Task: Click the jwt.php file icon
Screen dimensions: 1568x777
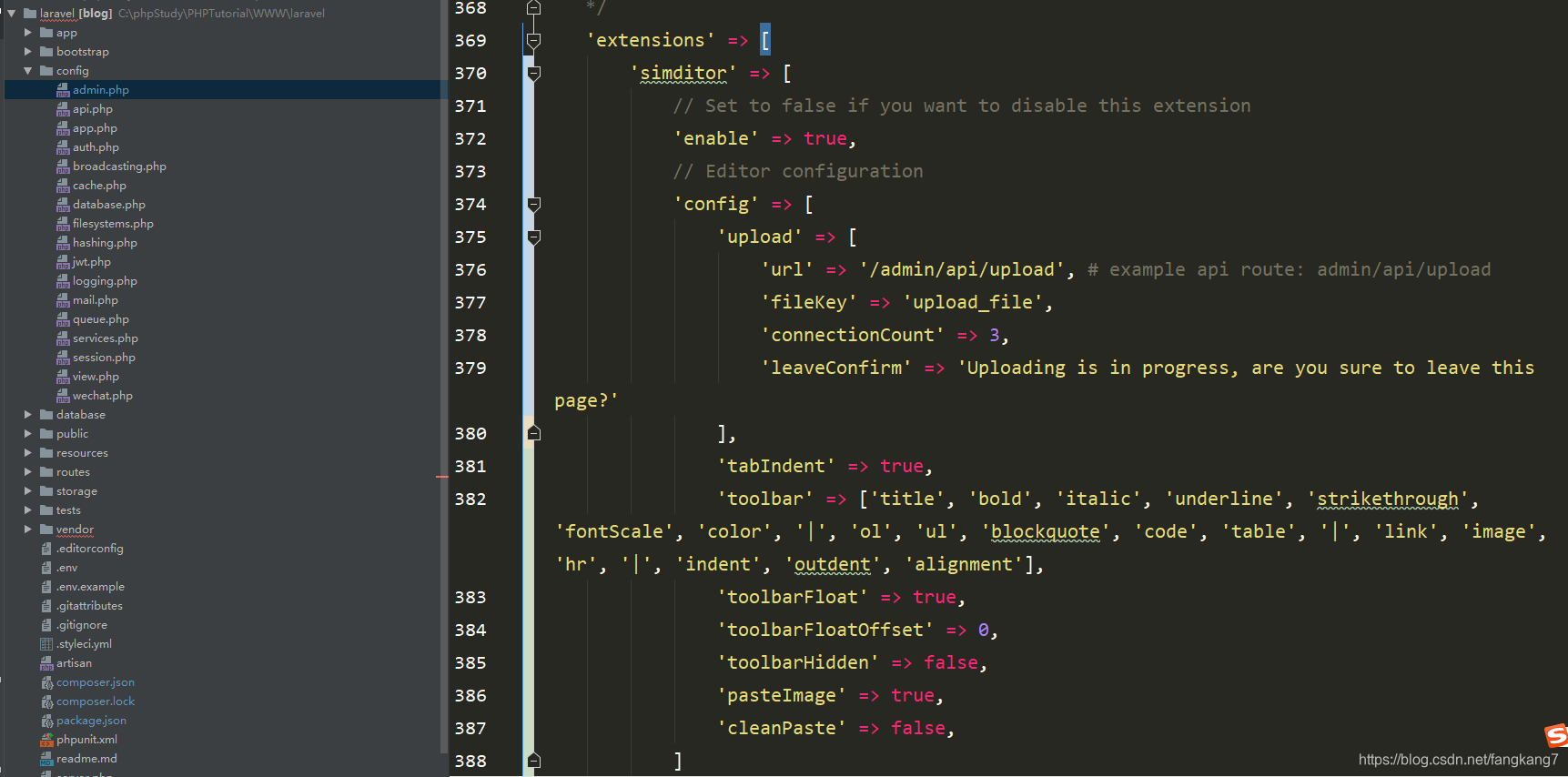Action: coord(63,262)
